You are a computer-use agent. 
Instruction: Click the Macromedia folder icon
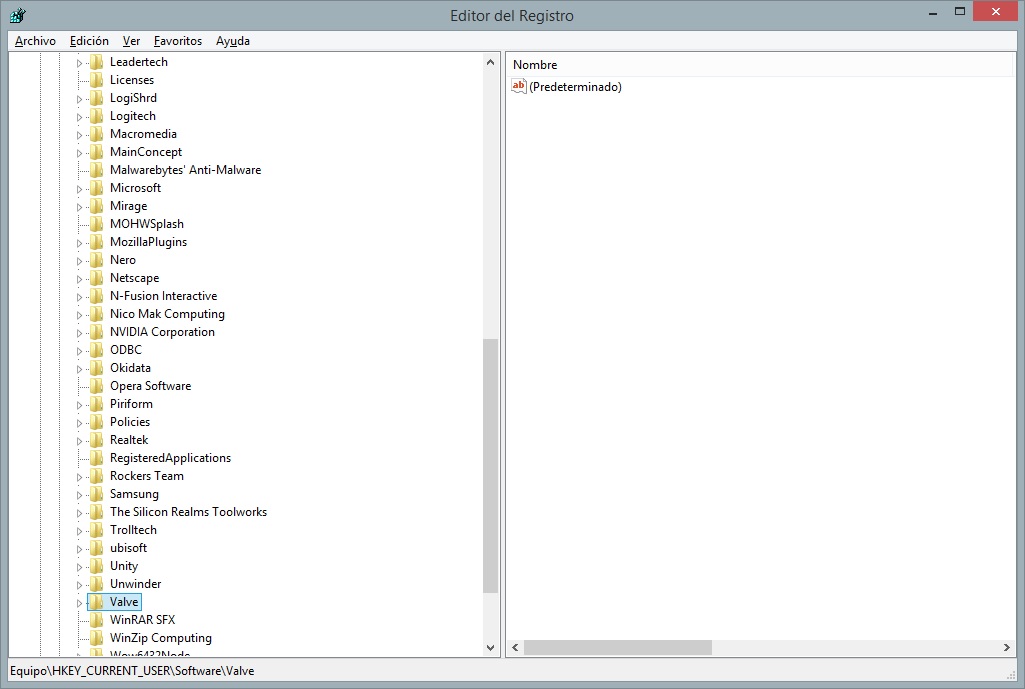[97, 134]
